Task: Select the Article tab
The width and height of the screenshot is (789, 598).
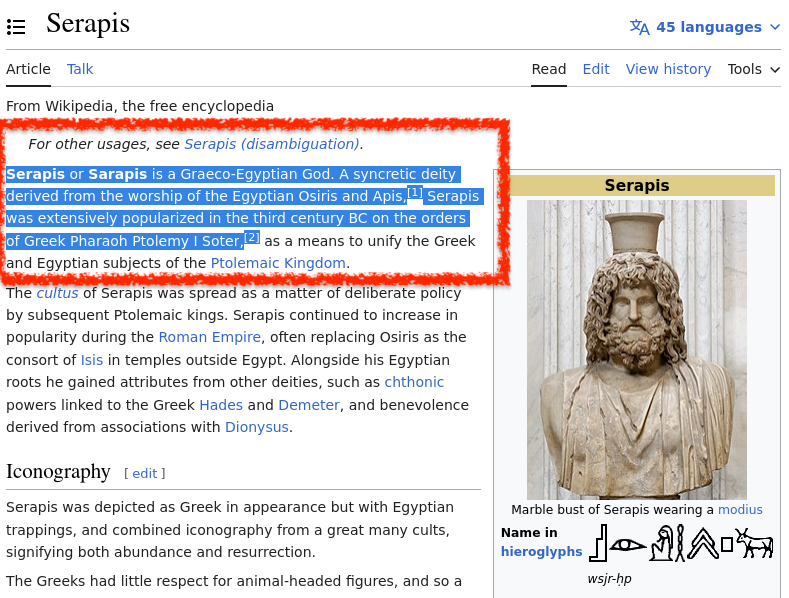Action: point(28,69)
